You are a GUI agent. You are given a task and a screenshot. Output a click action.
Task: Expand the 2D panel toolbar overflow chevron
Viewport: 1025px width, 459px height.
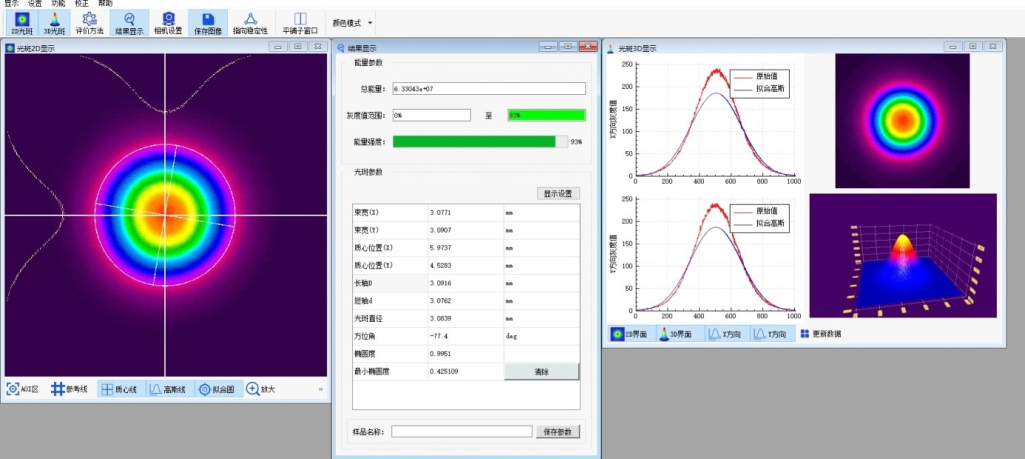pyautogui.click(x=321, y=389)
